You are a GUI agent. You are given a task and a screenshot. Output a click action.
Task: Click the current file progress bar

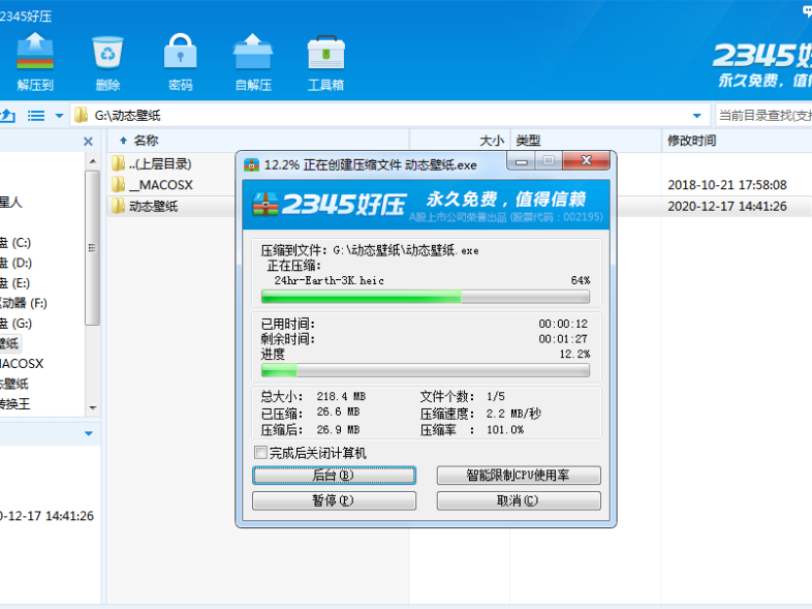[425, 297]
